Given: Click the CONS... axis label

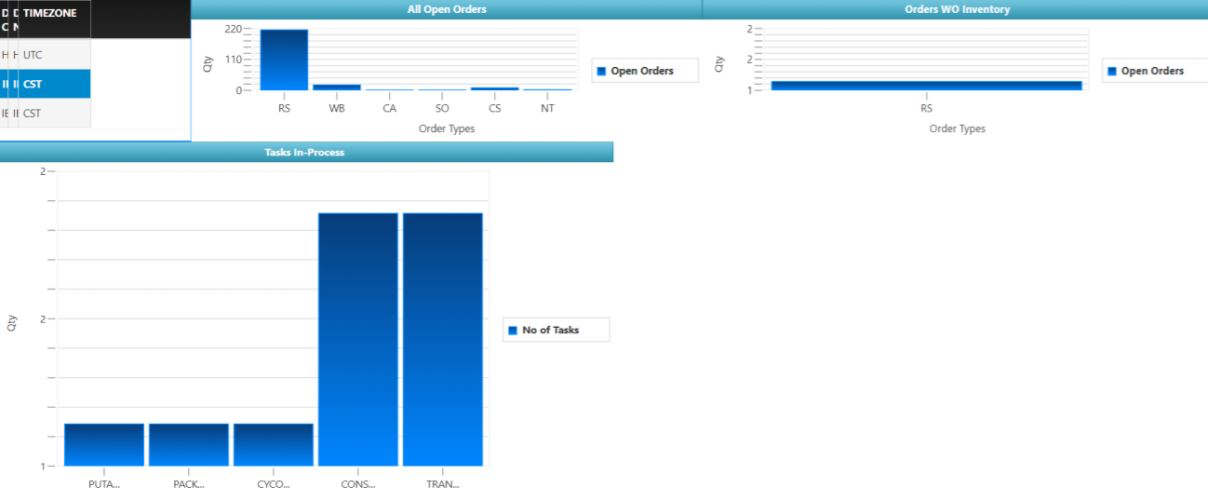Looking at the screenshot, I should pyautogui.click(x=358, y=484).
